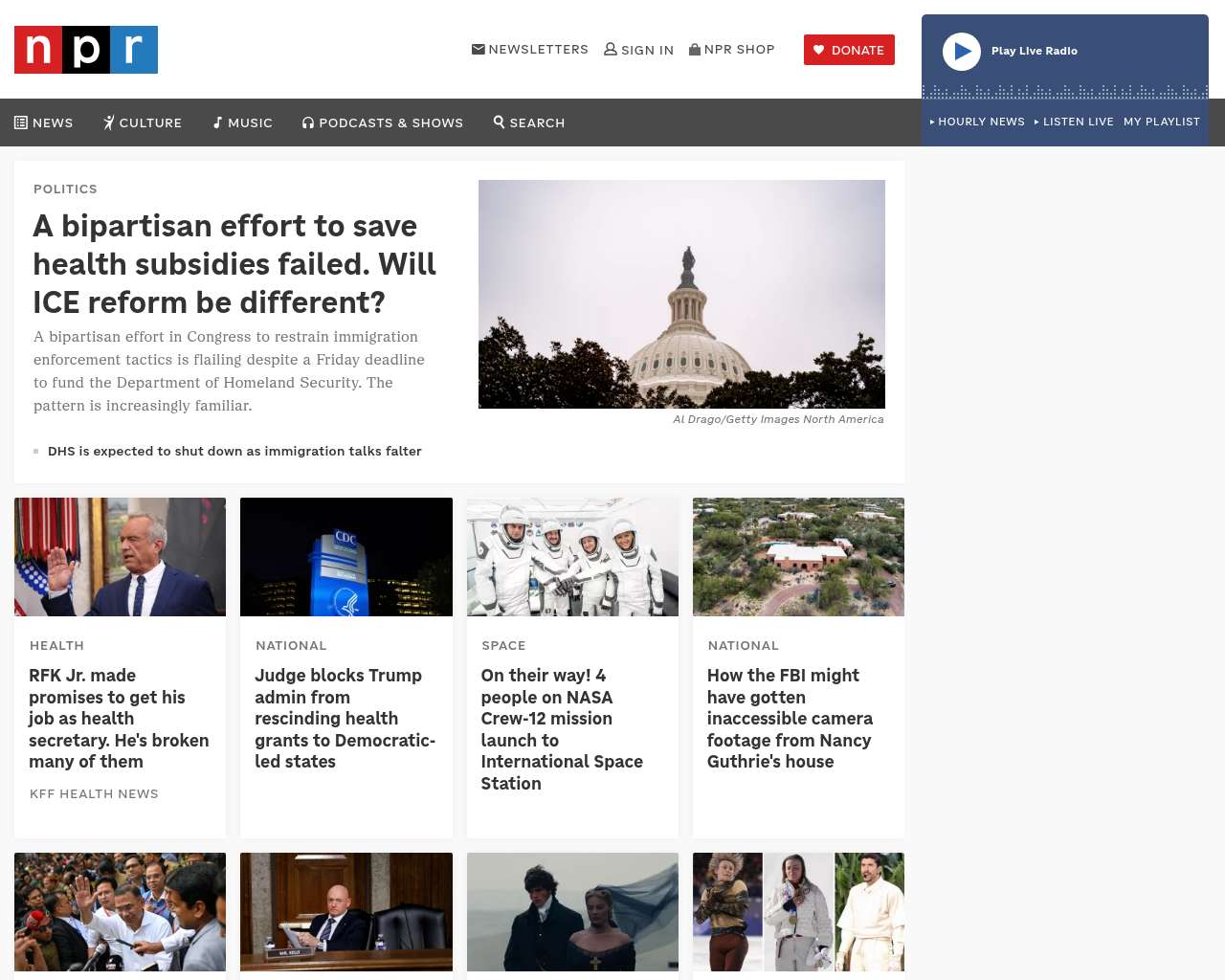Open Newsletters via the envelope icon

(479, 49)
